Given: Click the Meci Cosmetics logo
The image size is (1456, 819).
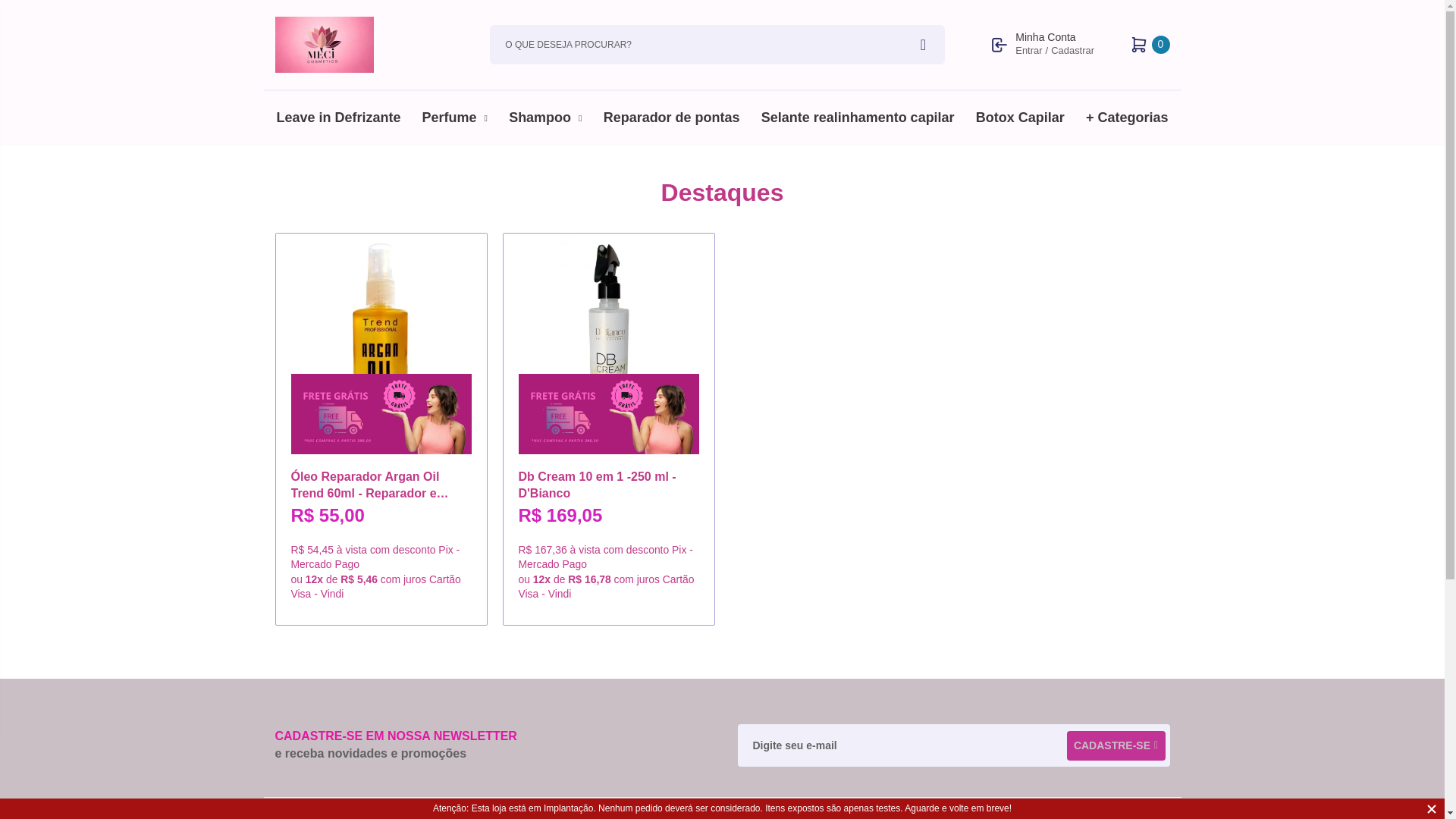Looking at the screenshot, I should 324,45.
